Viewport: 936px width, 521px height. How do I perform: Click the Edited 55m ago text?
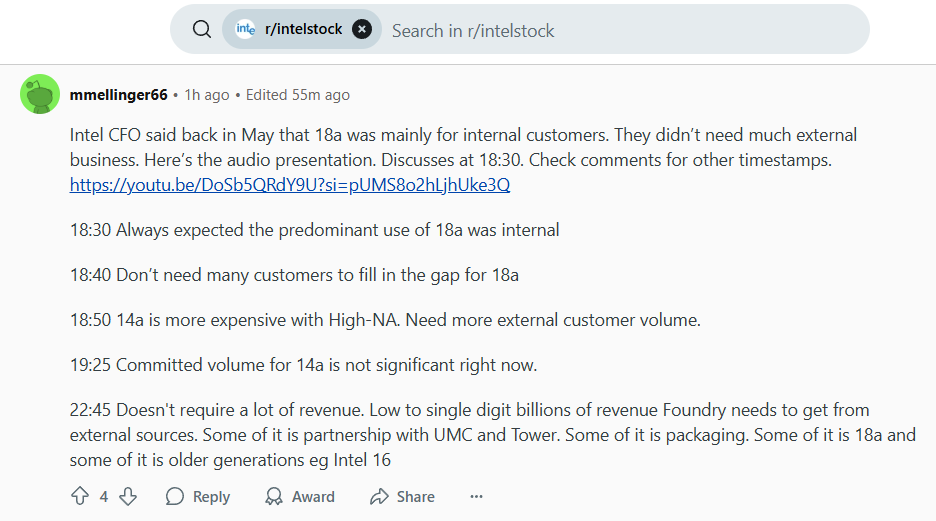tap(297, 95)
